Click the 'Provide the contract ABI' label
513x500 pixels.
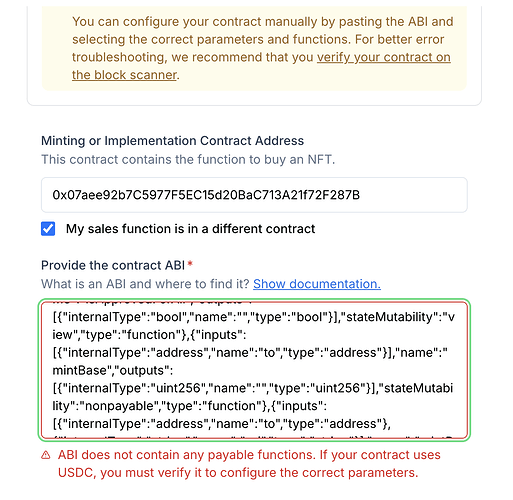tap(113, 265)
